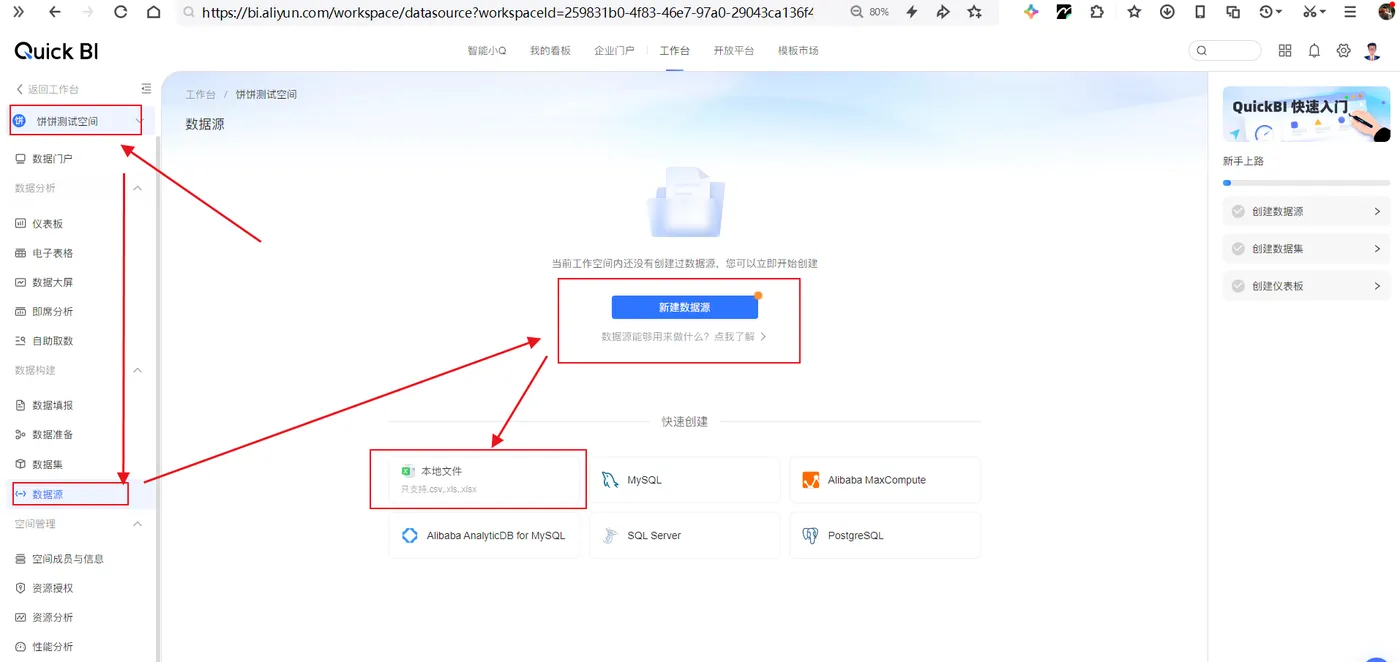Open the browser downloads icon
1400x662 pixels.
point(1167,12)
